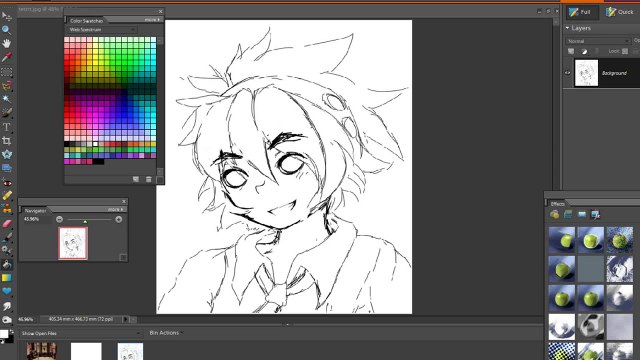Viewport: 640px width, 360px height.
Task: Close the Navigator panel
Action: coord(124,201)
